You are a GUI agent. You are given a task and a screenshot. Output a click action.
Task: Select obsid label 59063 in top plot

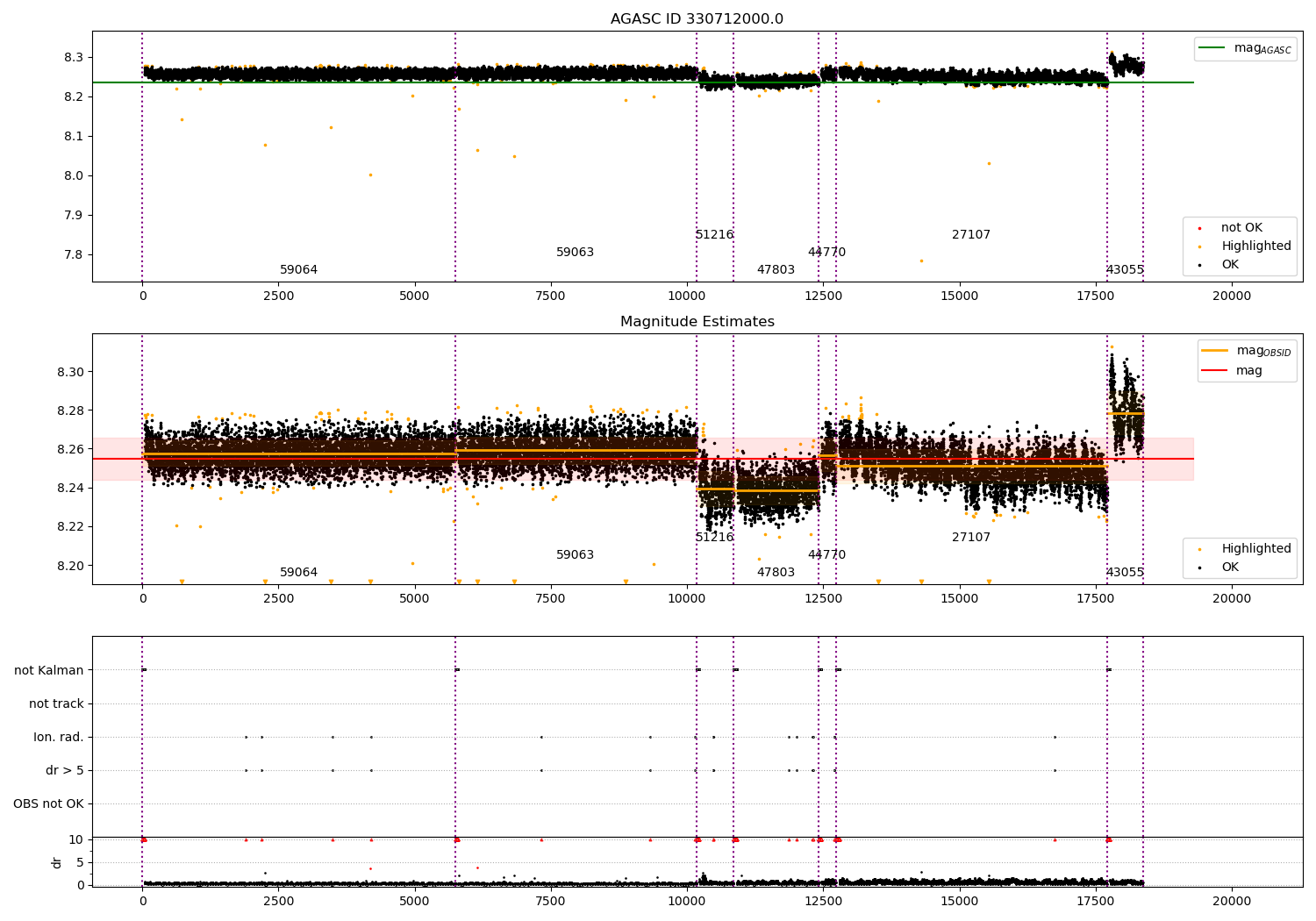pos(575,253)
